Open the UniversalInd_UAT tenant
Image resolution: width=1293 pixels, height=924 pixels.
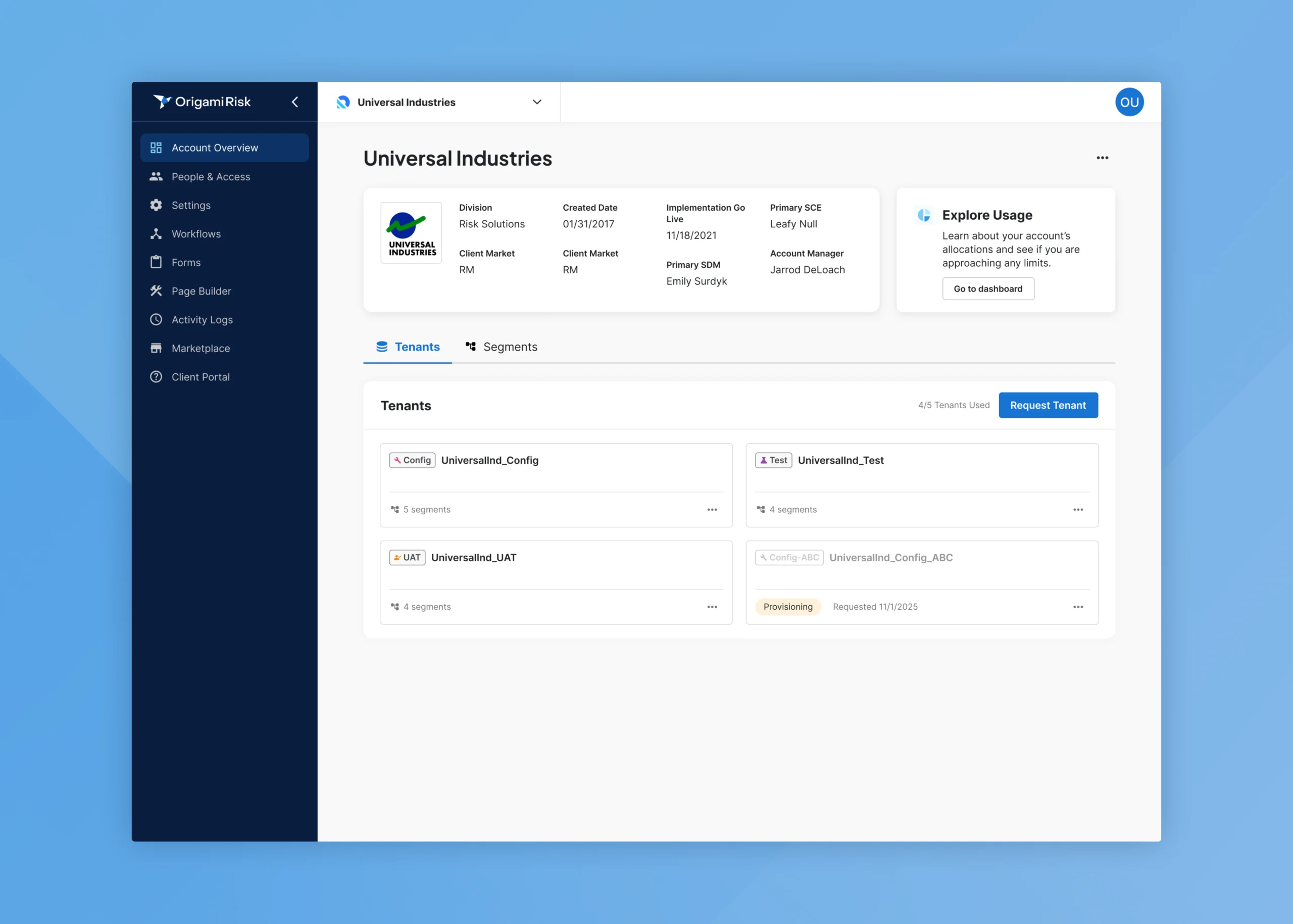click(x=473, y=558)
